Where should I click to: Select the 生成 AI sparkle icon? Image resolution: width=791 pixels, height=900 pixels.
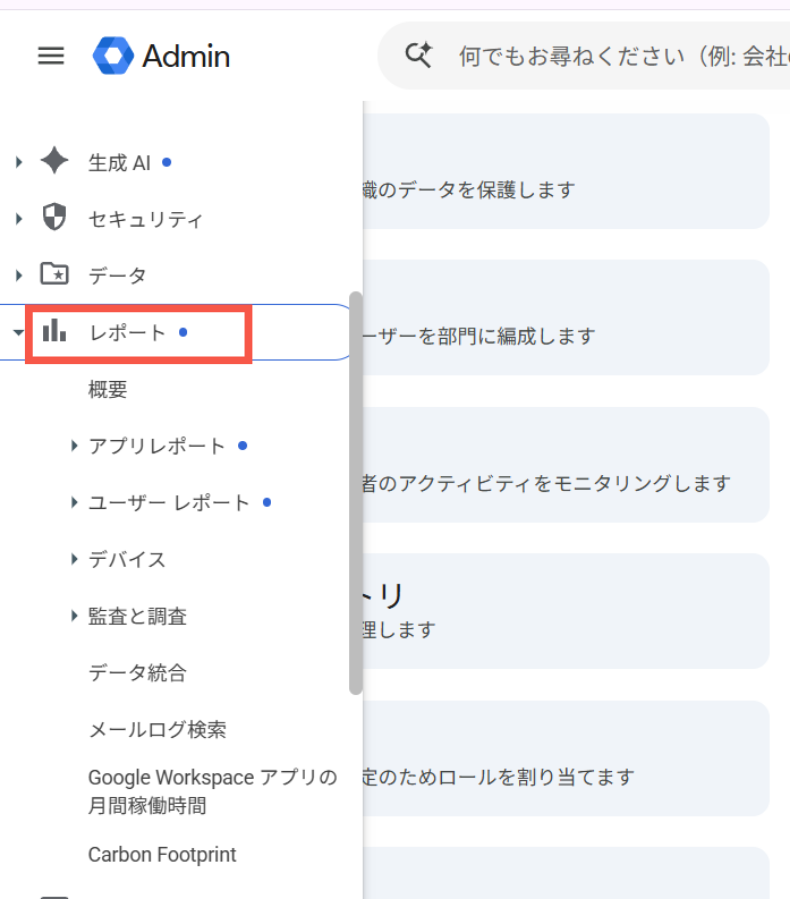55,160
